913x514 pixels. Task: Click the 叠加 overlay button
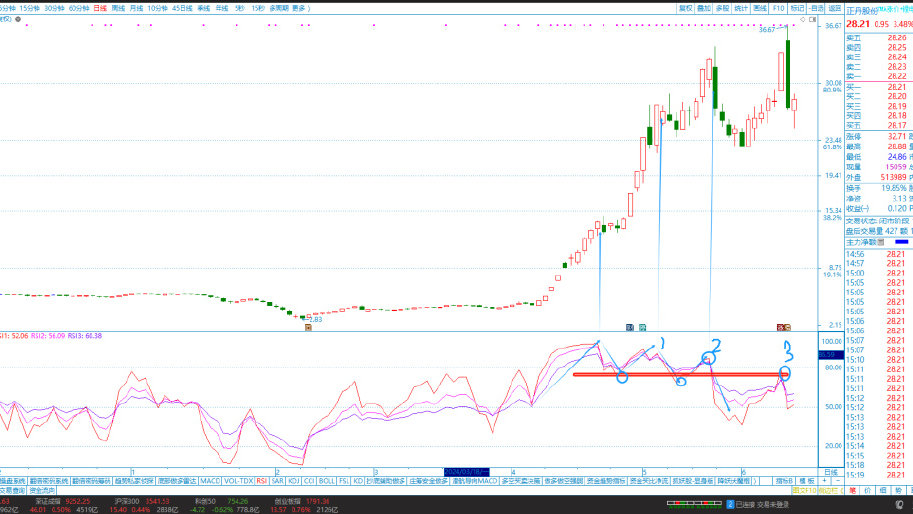tap(704, 7)
